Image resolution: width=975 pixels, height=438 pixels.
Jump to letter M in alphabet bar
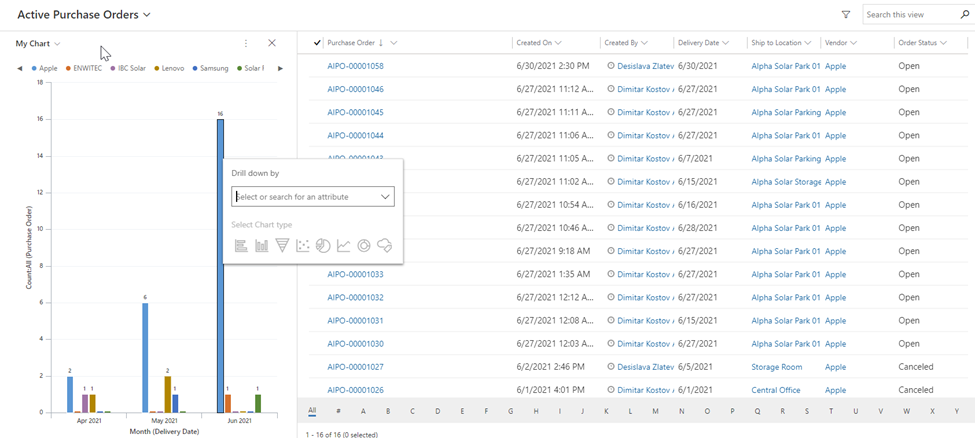point(655,411)
